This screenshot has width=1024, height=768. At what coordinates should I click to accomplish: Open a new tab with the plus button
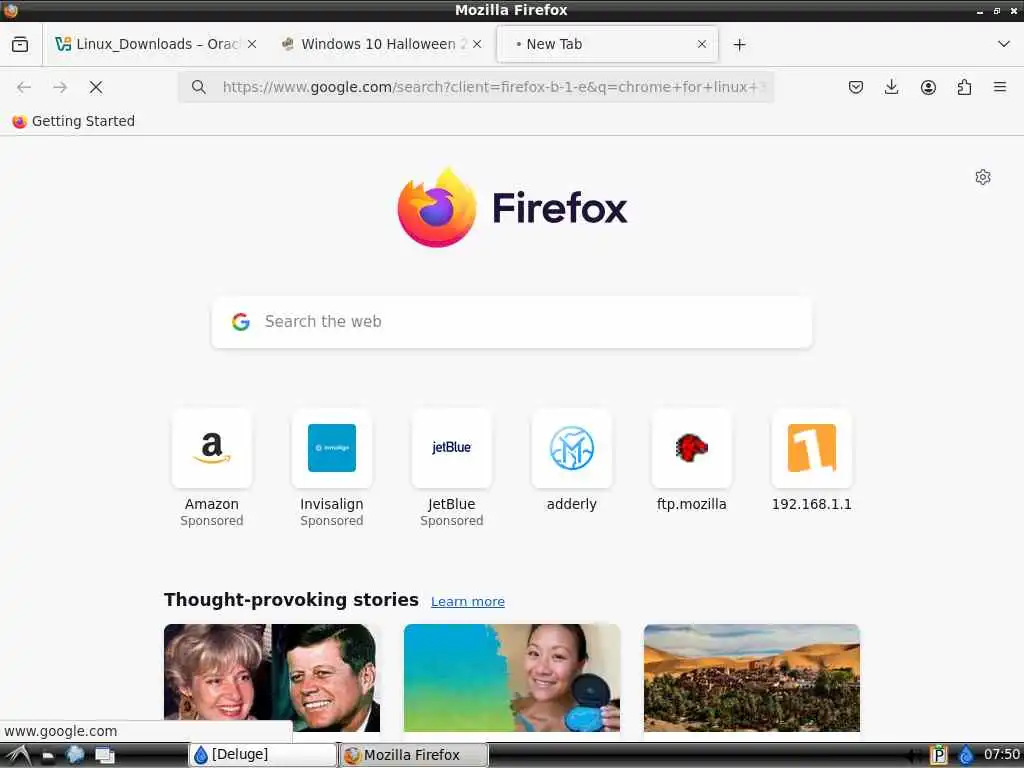pos(739,44)
